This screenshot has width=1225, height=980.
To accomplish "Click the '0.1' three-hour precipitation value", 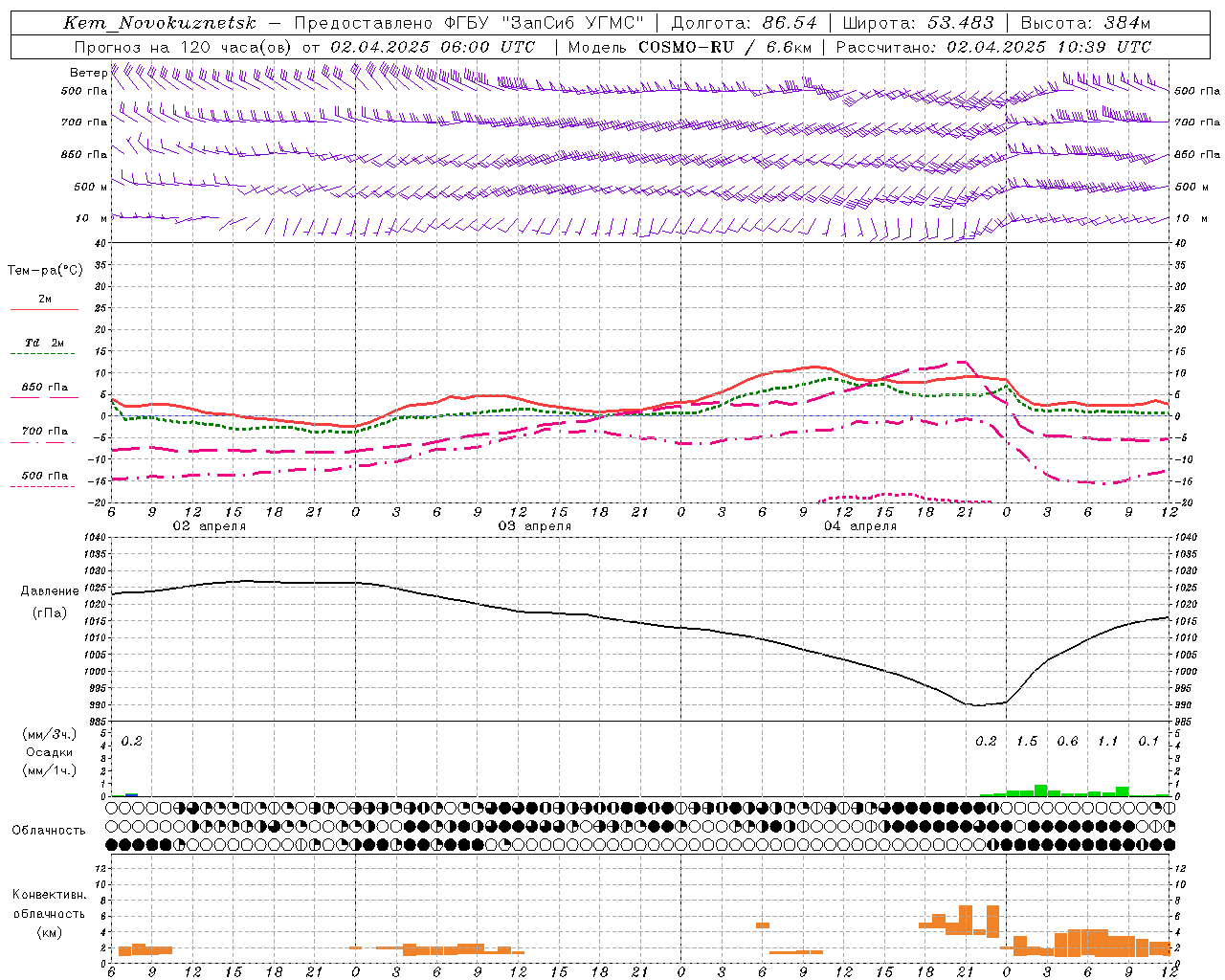I will (1148, 742).
